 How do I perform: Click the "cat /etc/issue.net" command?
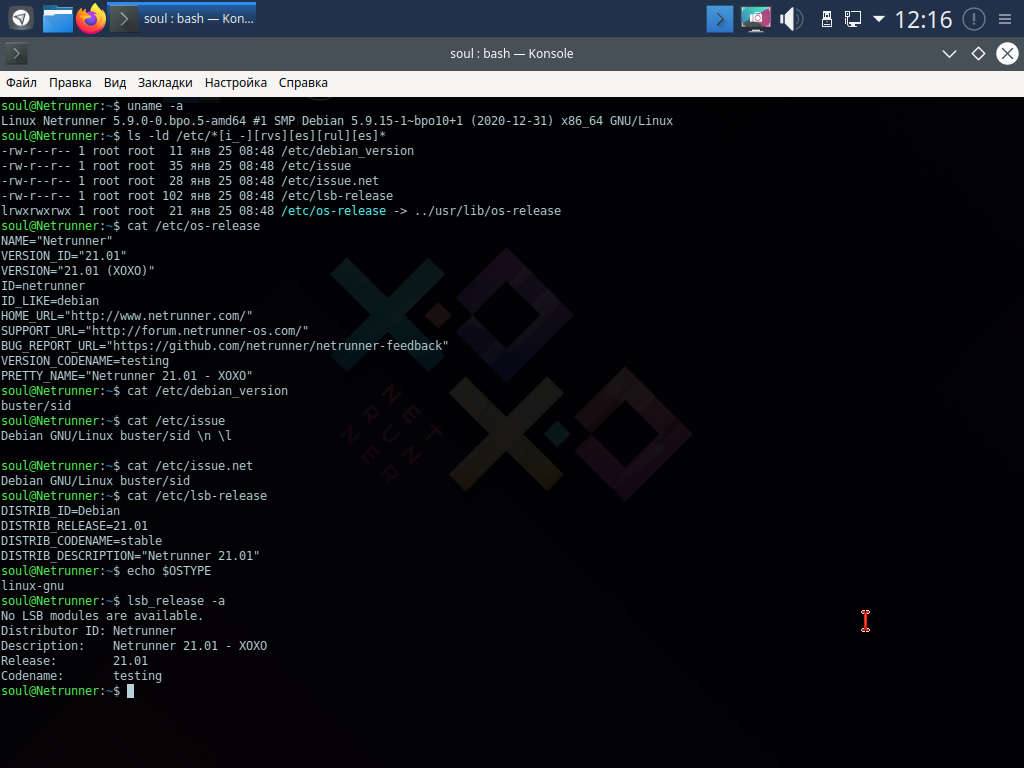click(x=190, y=466)
